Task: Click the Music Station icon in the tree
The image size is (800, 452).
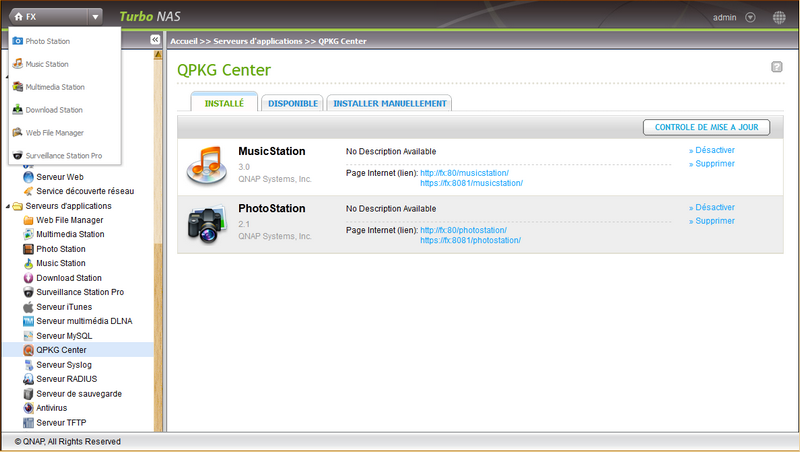Action: [29, 263]
